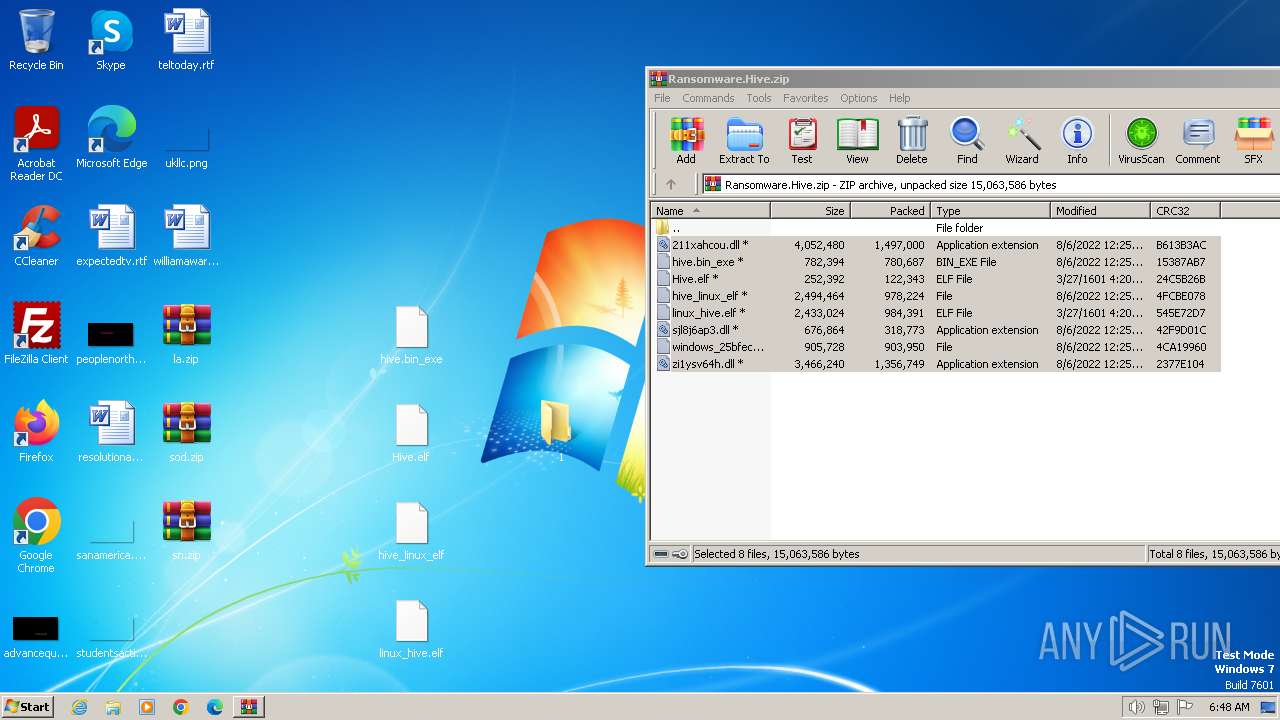The height and width of the screenshot is (720, 1280).
Task: Open the Find magnifier tool
Action: 967,140
